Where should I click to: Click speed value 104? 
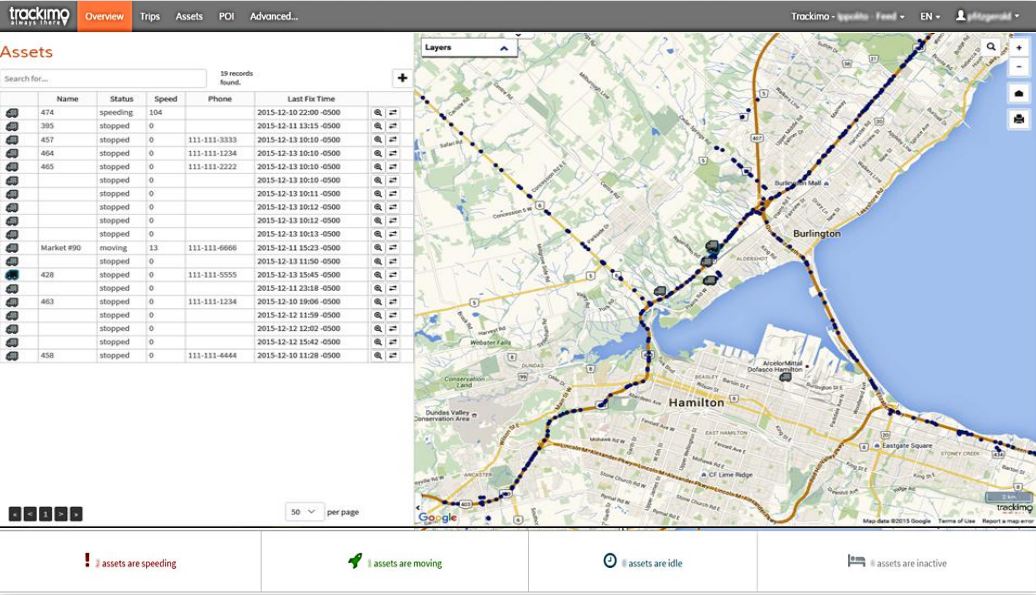tap(155, 113)
